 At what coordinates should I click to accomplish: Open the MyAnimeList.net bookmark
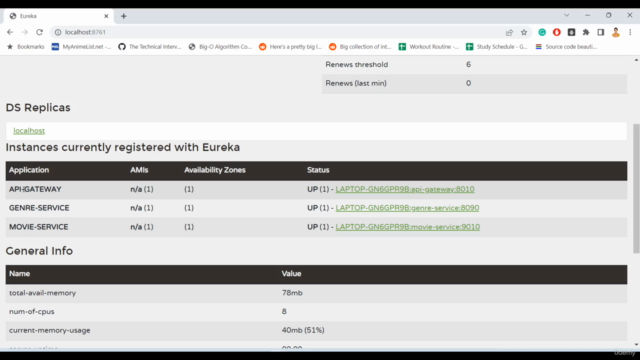click(x=81, y=47)
